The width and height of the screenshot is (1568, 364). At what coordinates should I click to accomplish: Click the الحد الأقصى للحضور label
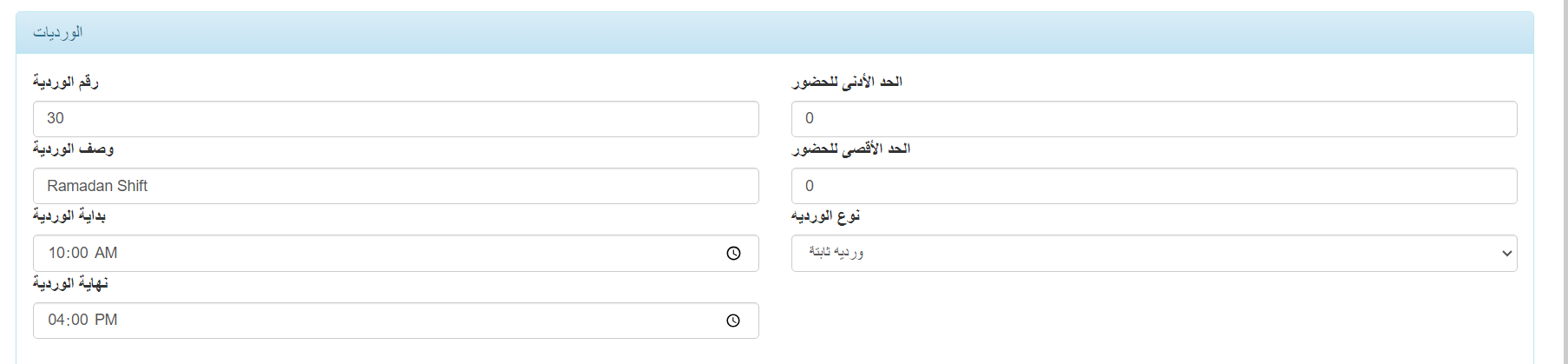pos(850,149)
